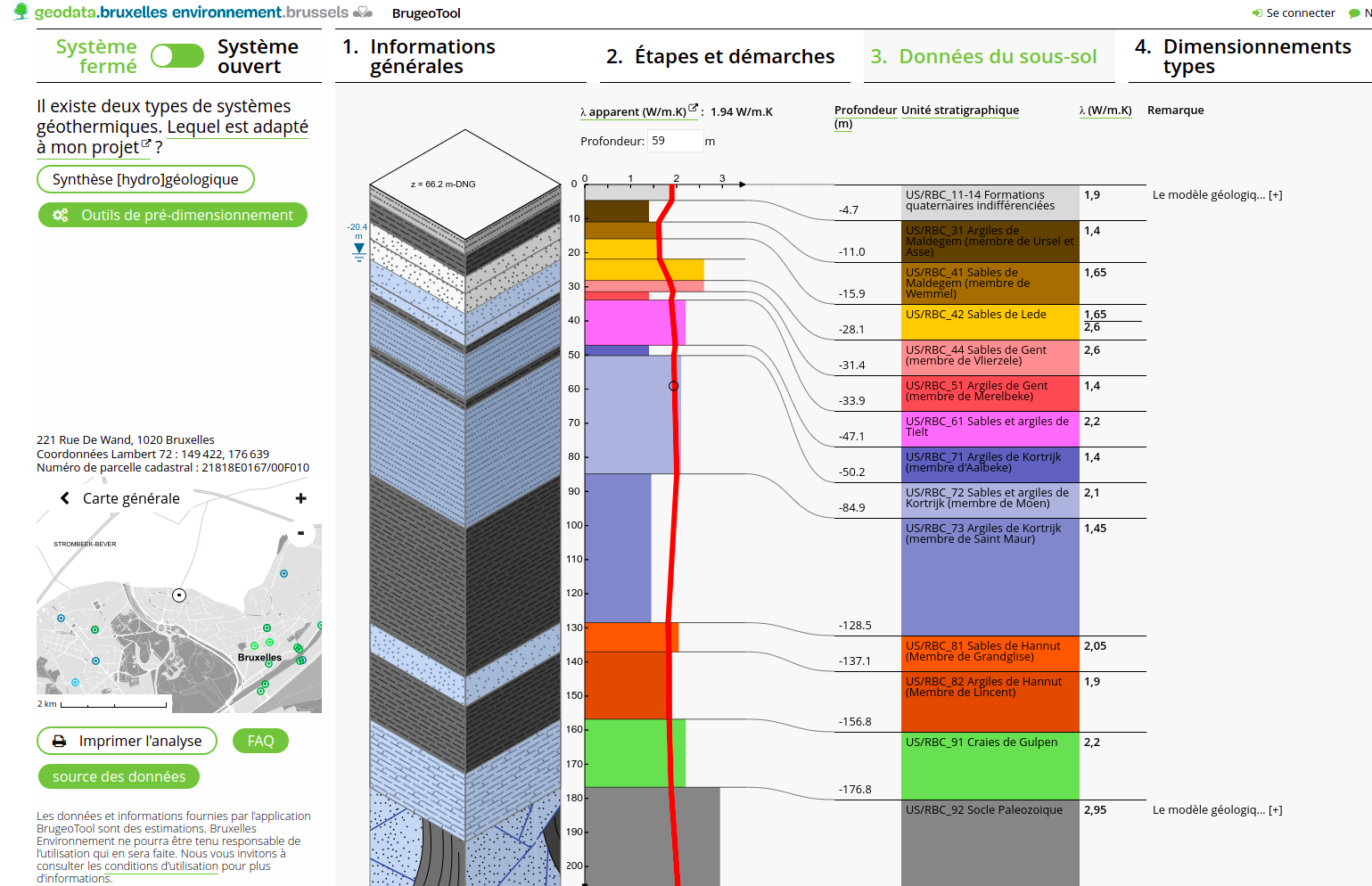1372x886 pixels.
Task: Click Se connecter login link
Action: pos(1301,12)
